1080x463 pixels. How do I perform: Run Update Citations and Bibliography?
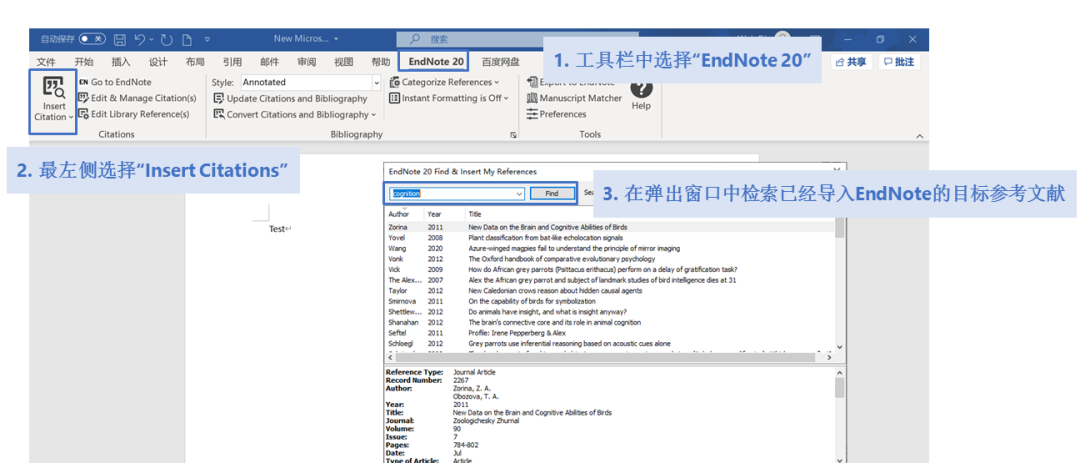(x=291, y=99)
